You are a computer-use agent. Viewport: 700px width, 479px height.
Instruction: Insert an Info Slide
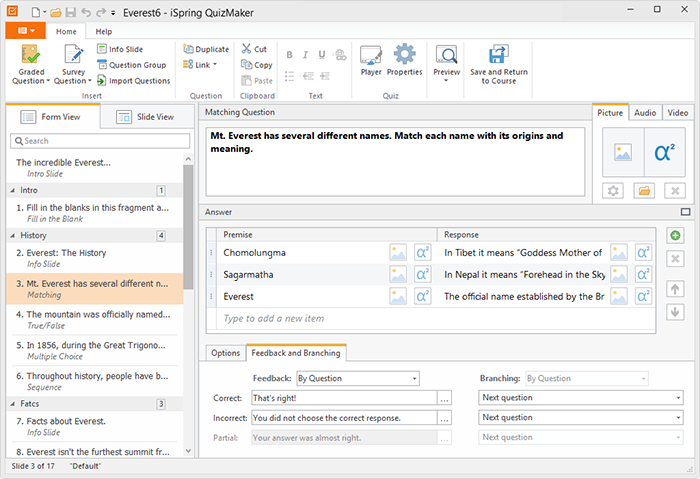[120, 49]
